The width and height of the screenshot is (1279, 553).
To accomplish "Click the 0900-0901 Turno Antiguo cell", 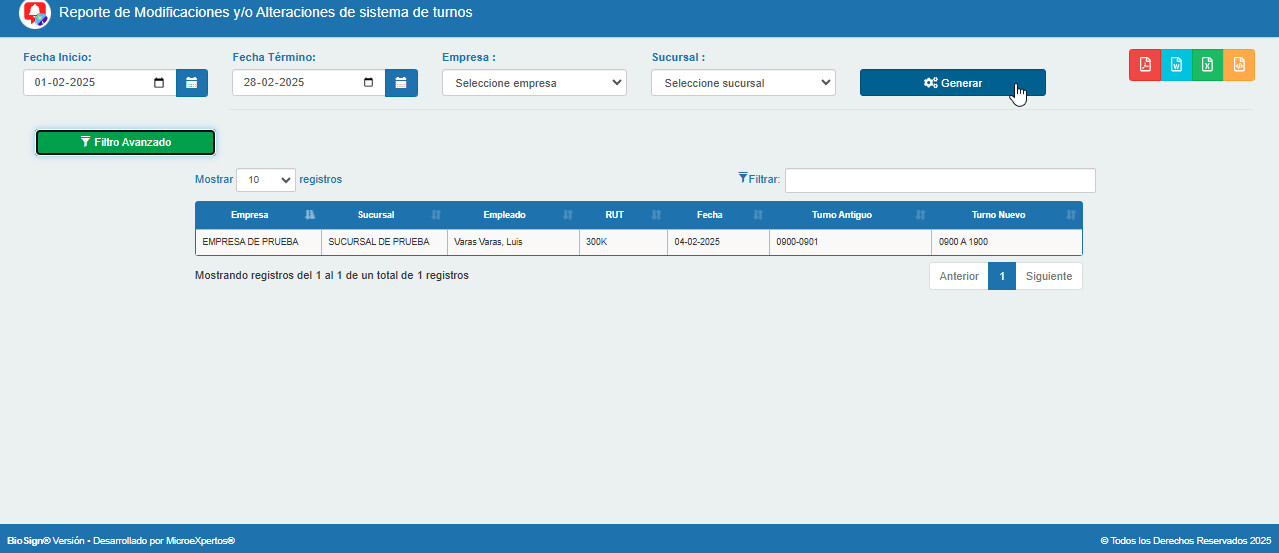I will tap(850, 242).
